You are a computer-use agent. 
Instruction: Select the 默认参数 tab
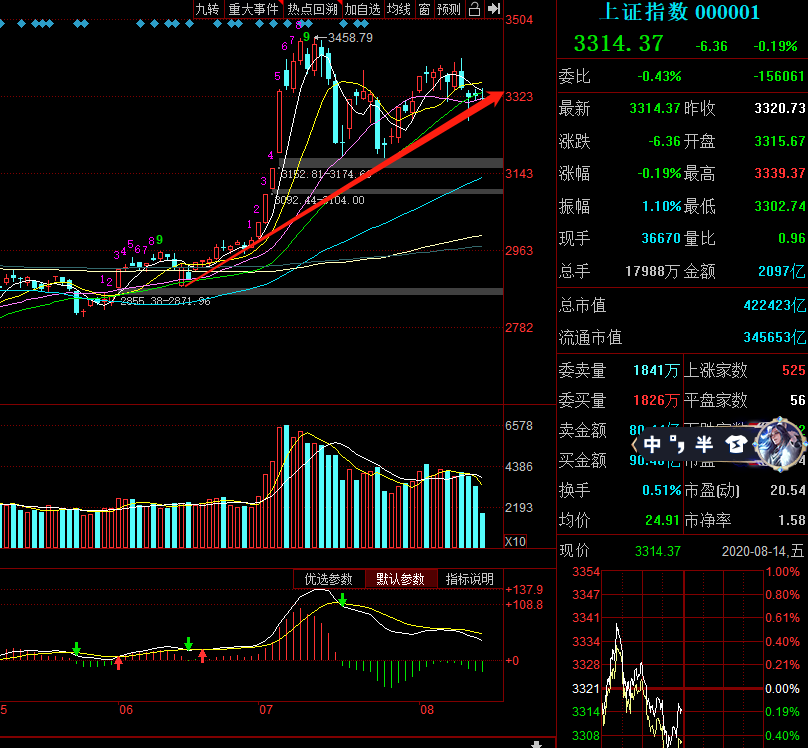(x=400, y=579)
